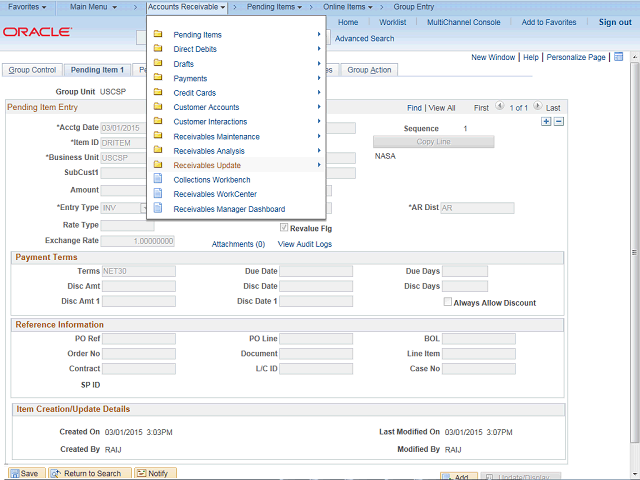Select Receivables WorkCenter menu item
Image resolution: width=640 pixels, height=480 pixels.
click(215, 194)
